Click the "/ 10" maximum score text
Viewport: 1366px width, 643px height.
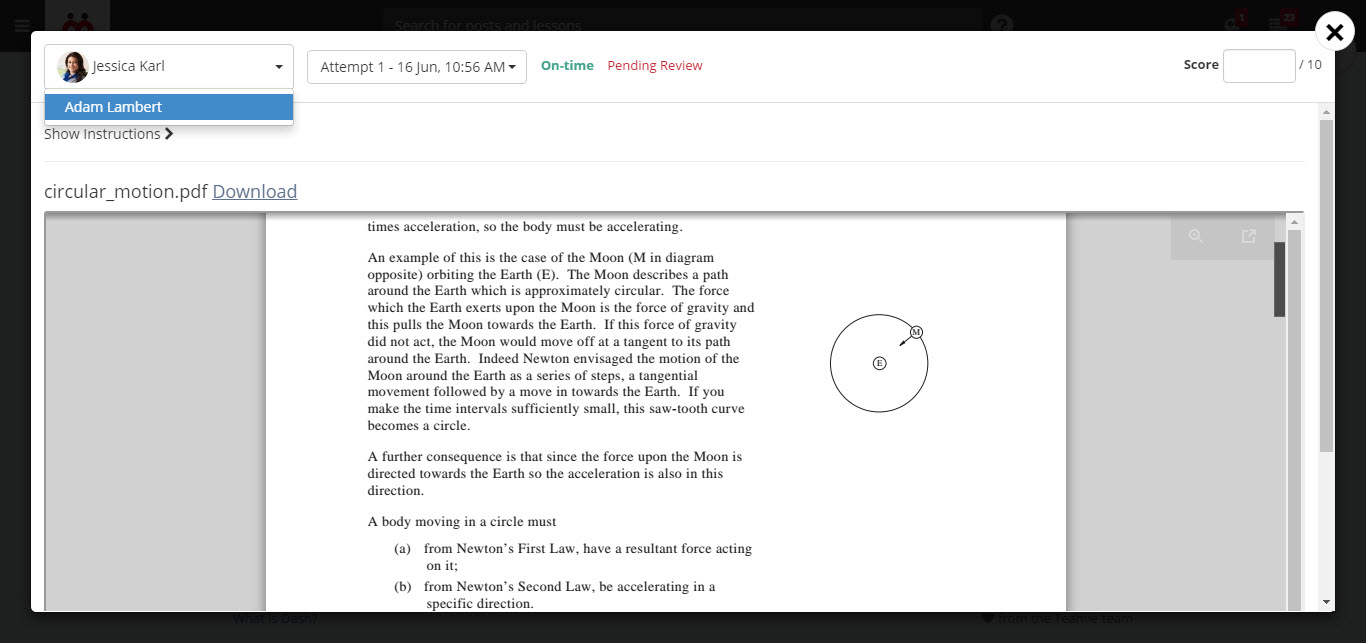point(1310,65)
